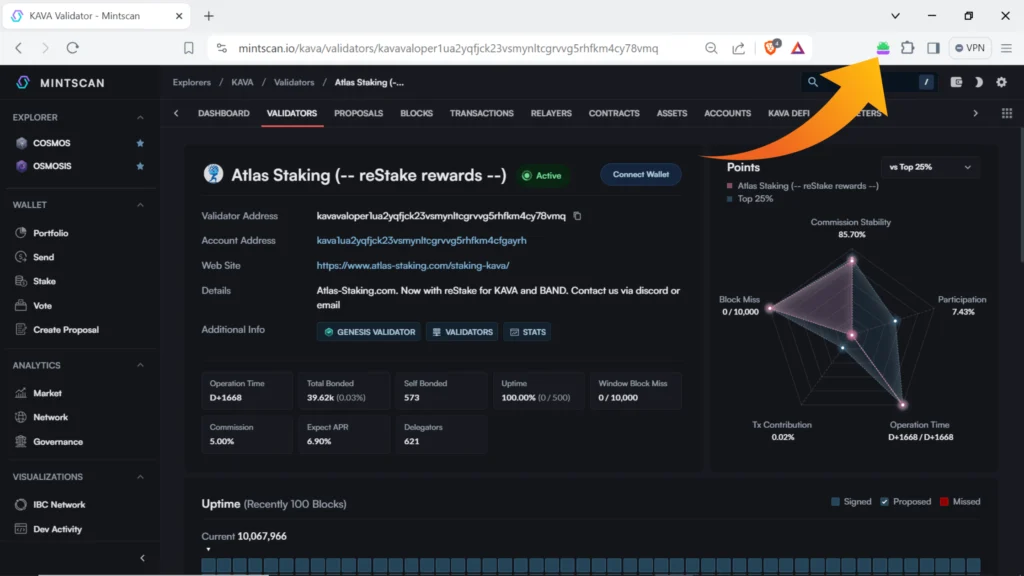Open the settings gear in Mintscan header
Viewport: 1024px width, 576px height.
(1001, 82)
